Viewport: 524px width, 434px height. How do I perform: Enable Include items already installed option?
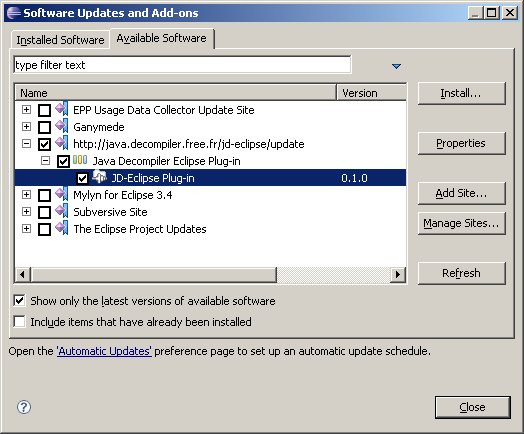point(19,322)
